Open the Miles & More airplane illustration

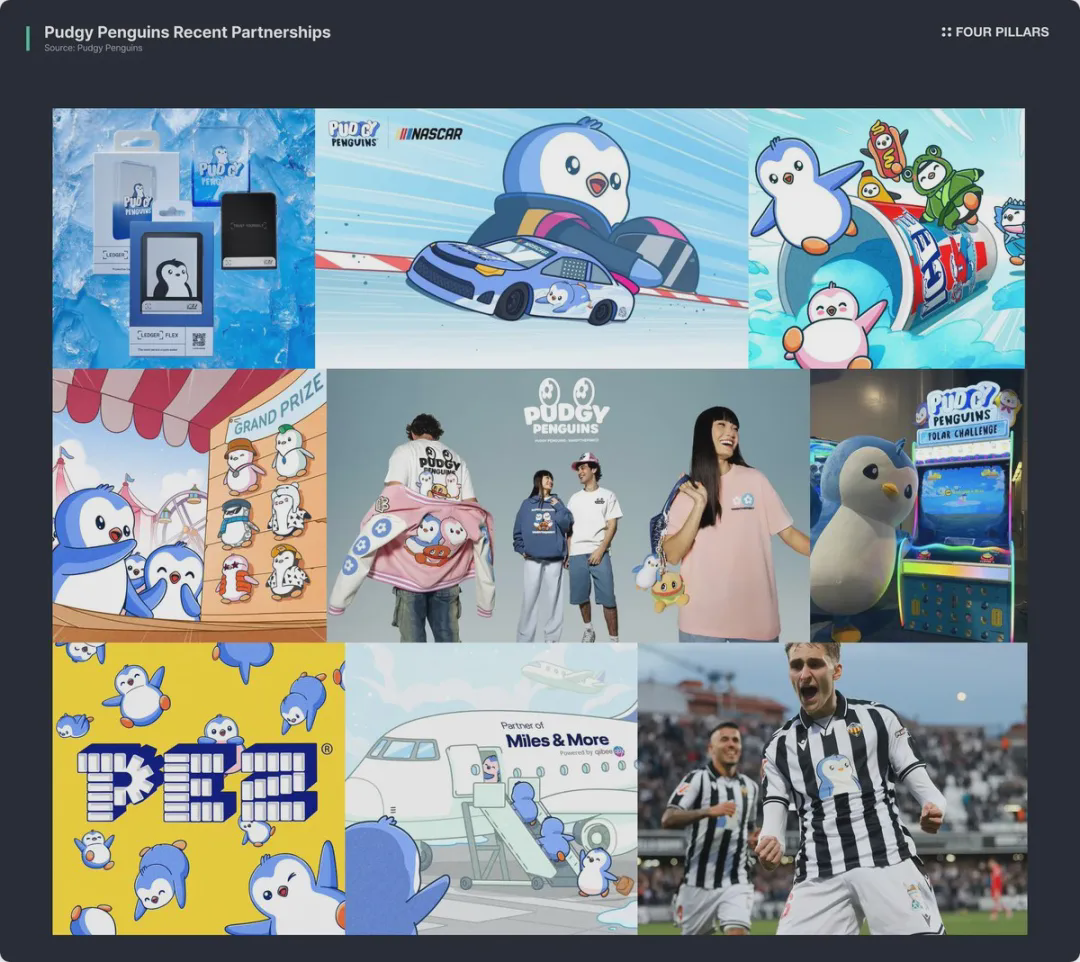pos(491,788)
